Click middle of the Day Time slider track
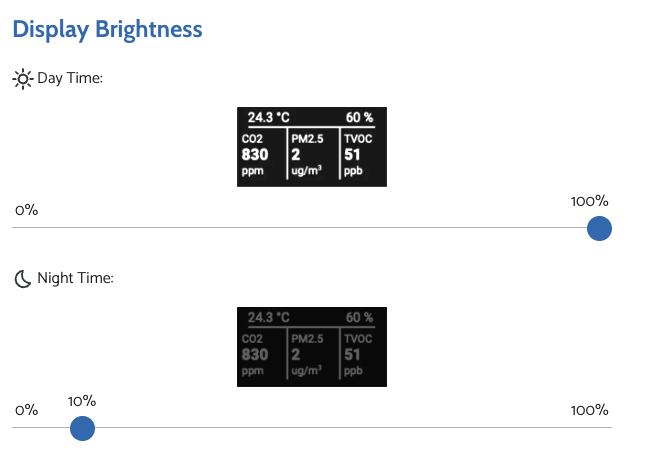Screen dimensions: 655x457 point(311,228)
